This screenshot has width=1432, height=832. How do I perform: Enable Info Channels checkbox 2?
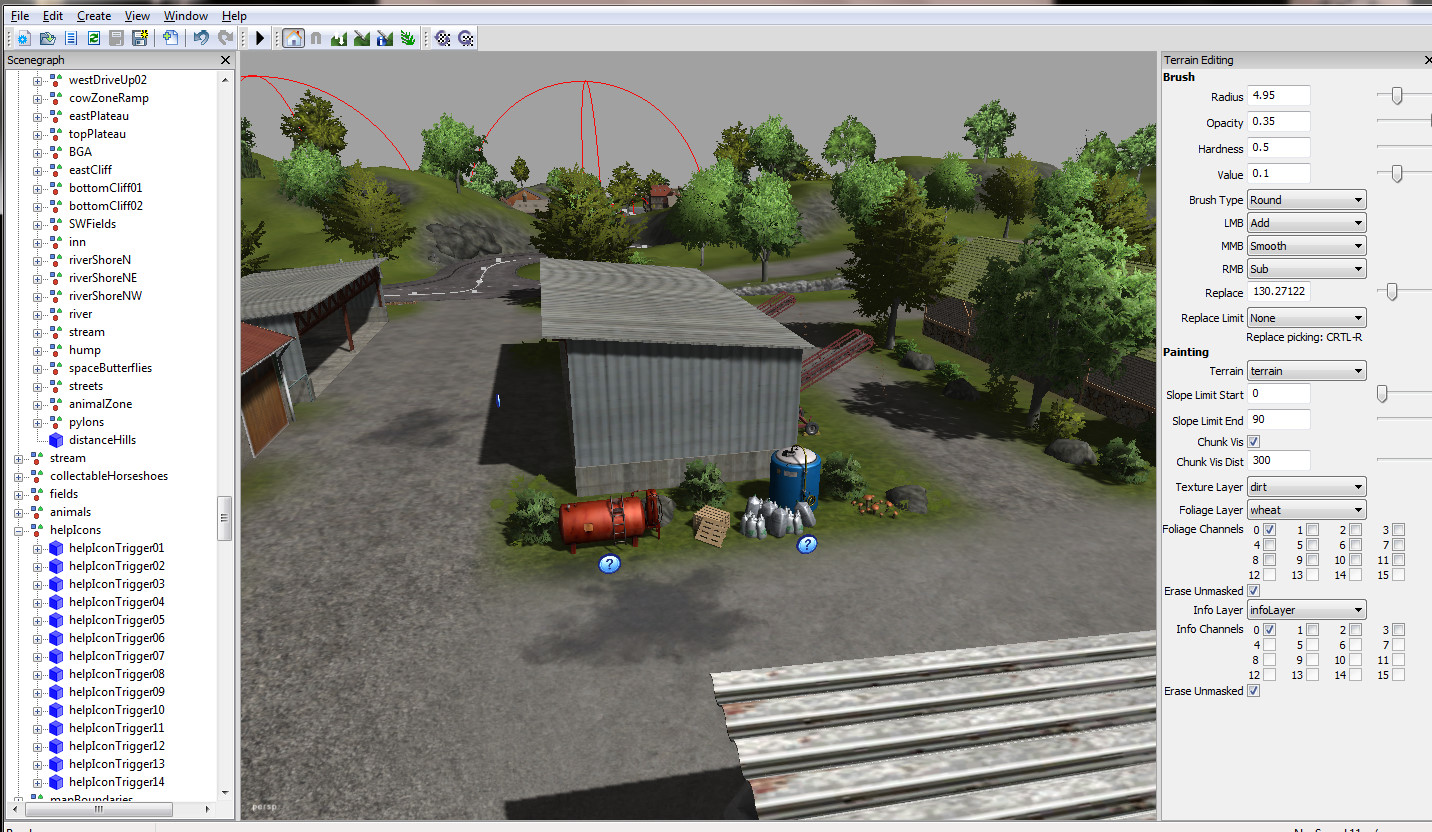pos(1355,630)
